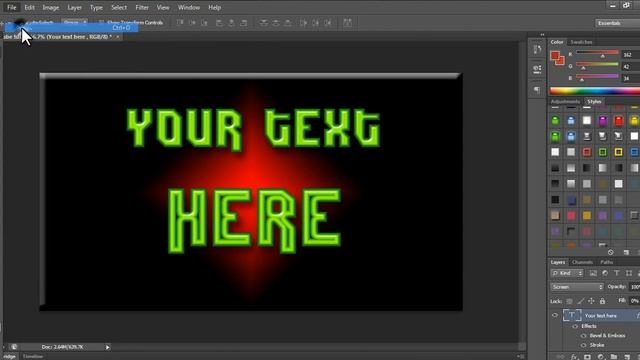Click the red value input field
The width and height of the screenshot is (640, 360).
click(x=631, y=54)
